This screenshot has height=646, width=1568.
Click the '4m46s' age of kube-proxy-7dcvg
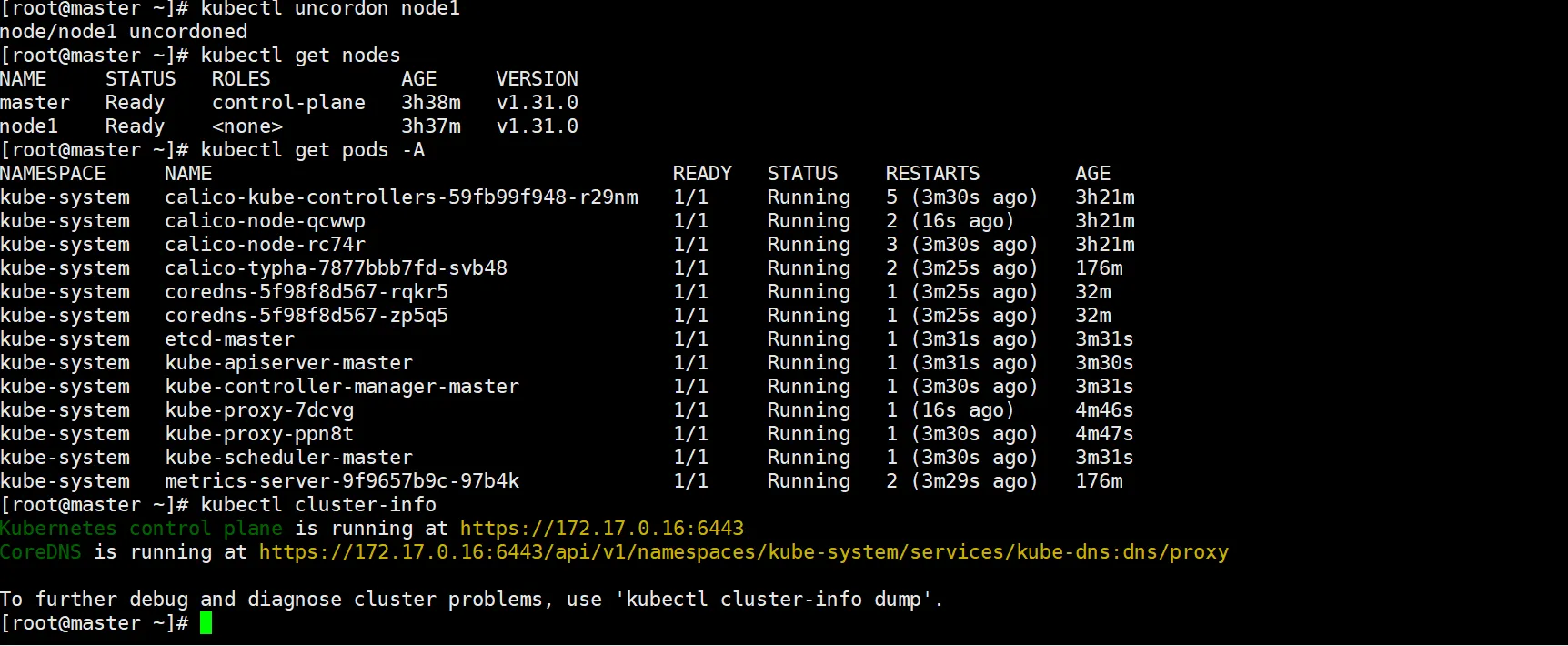pyautogui.click(x=1104, y=410)
